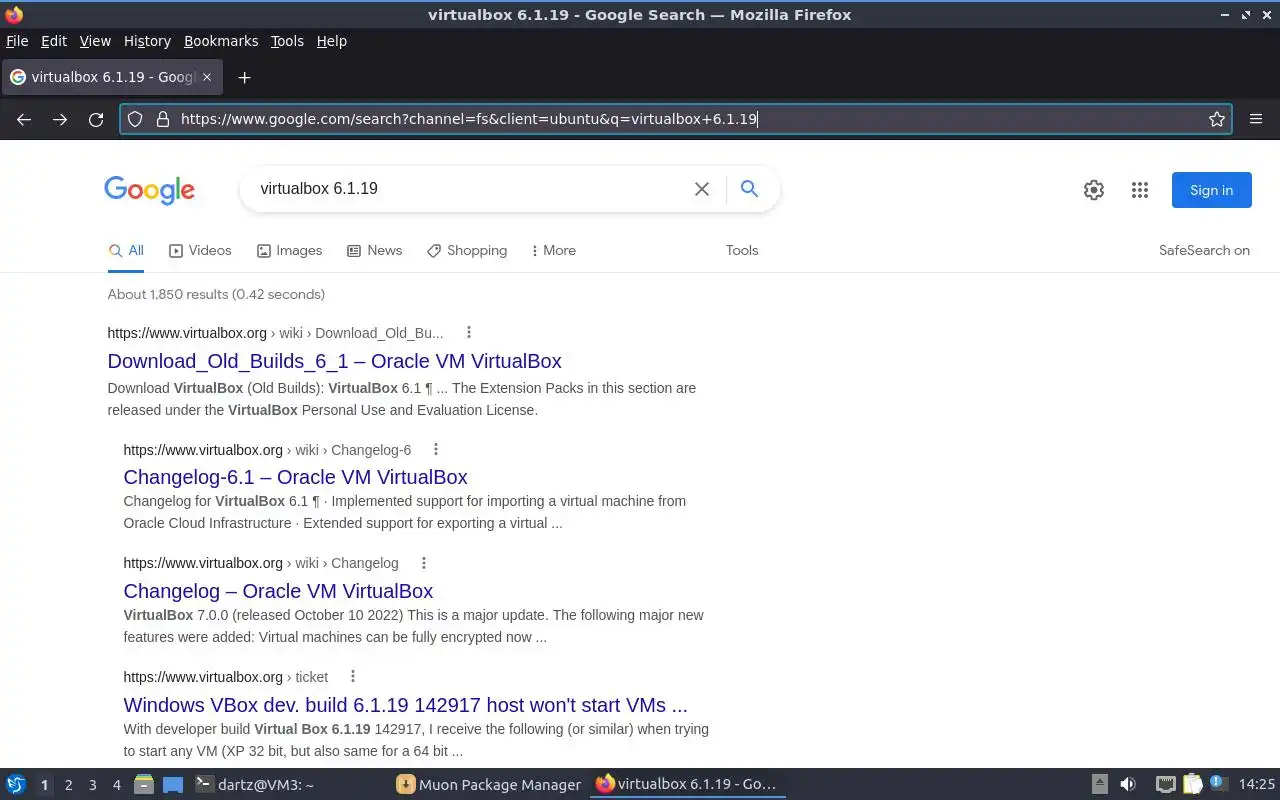Screen dimensions: 1280x800
Task: Open the Edit menu
Action: point(54,41)
